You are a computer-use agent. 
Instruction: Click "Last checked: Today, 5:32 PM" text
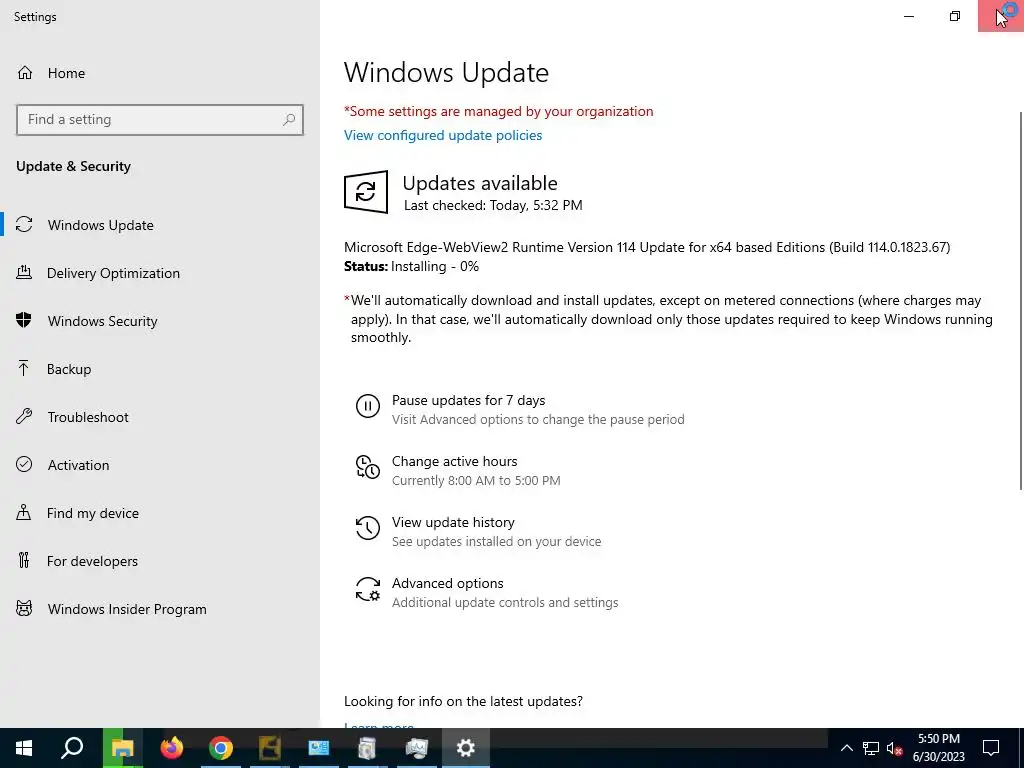coord(493,205)
